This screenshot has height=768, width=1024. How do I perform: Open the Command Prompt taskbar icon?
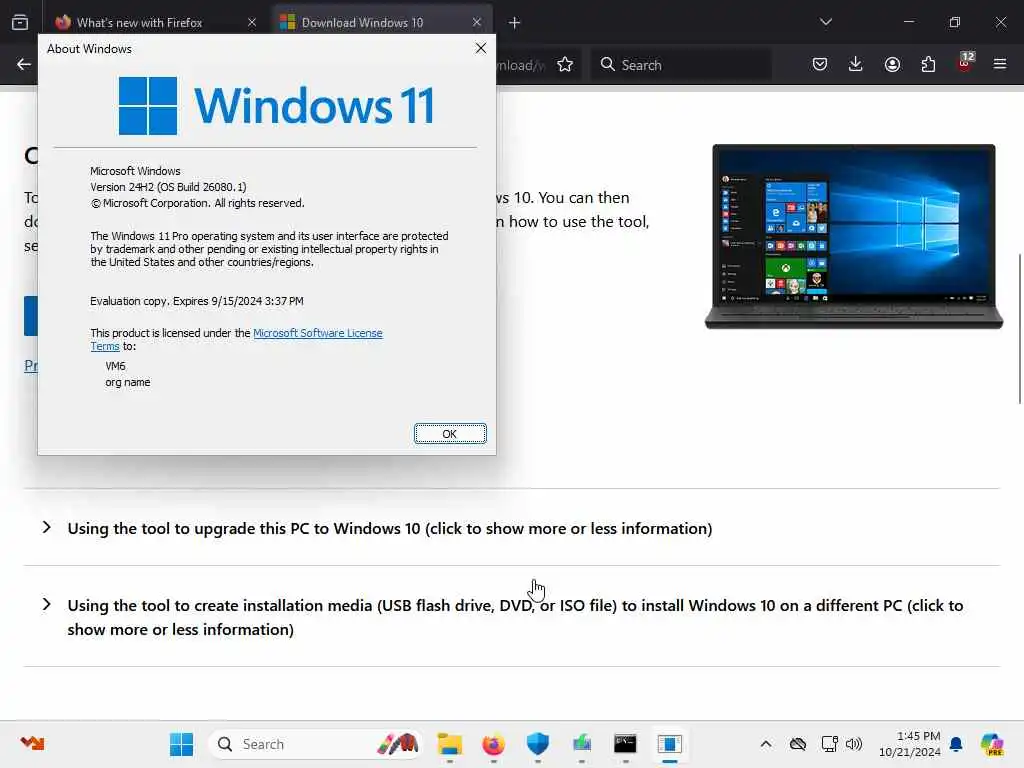tap(625, 744)
